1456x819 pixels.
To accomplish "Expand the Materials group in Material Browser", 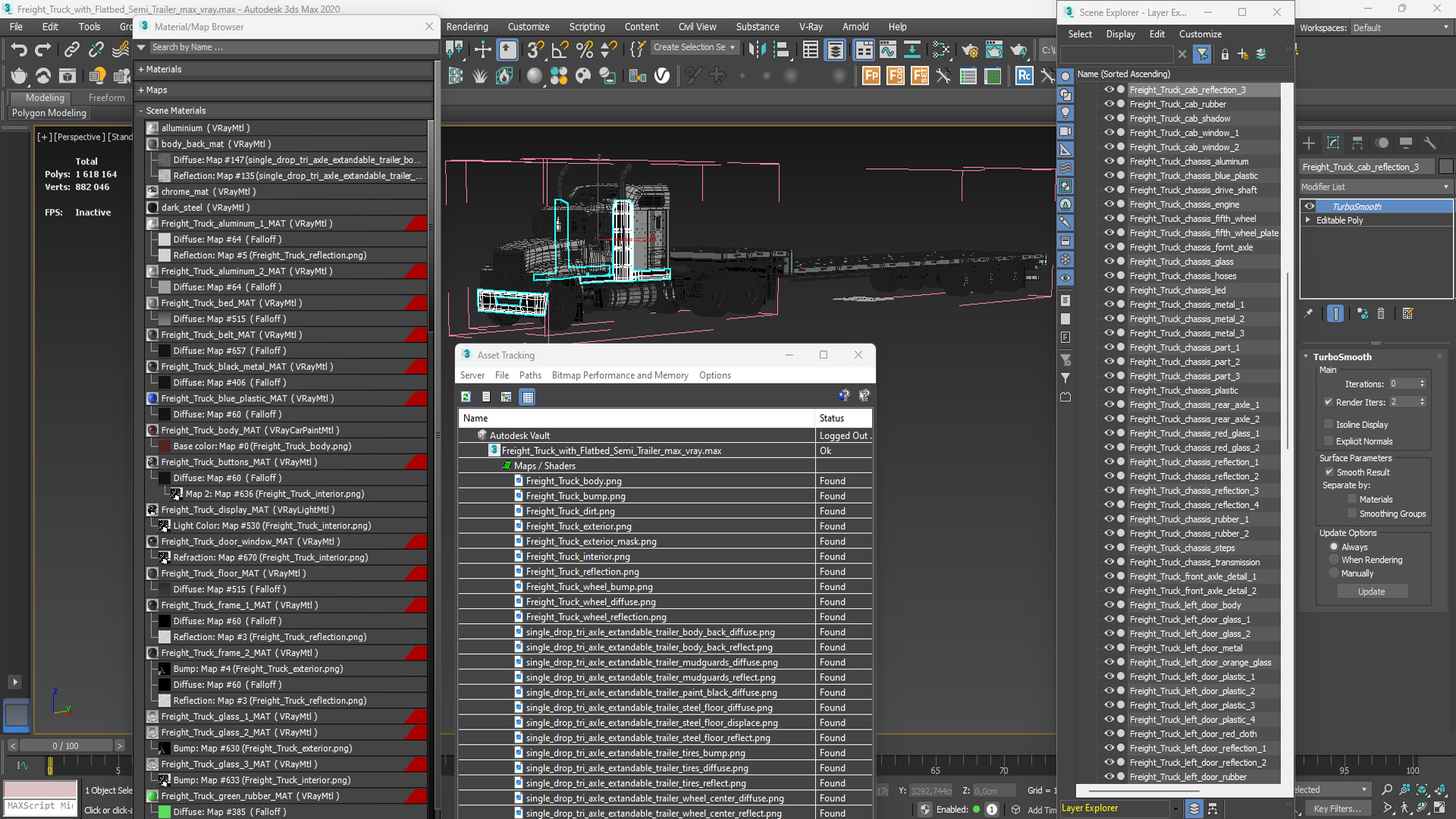I will click(x=141, y=69).
